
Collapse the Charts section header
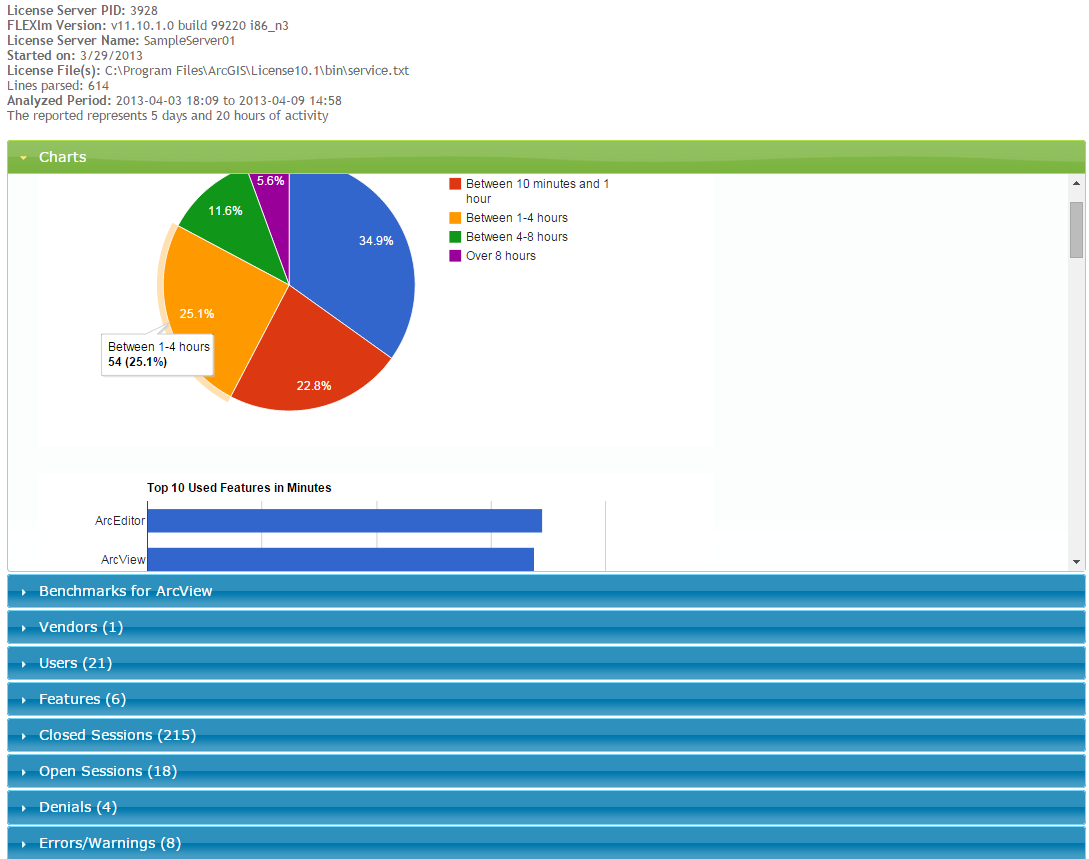pos(62,157)
